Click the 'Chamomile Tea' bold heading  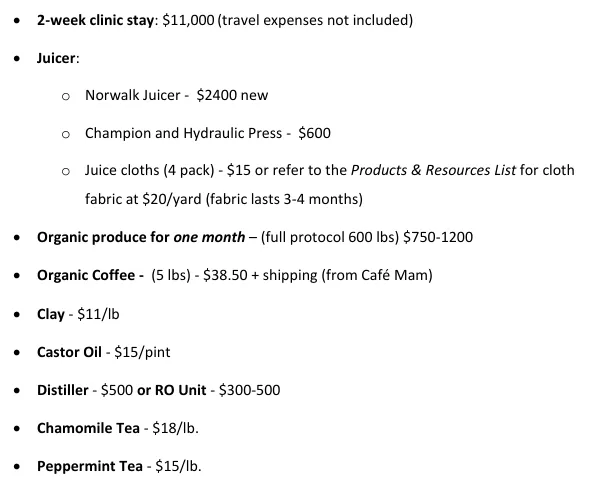click(x=88, y=428)
